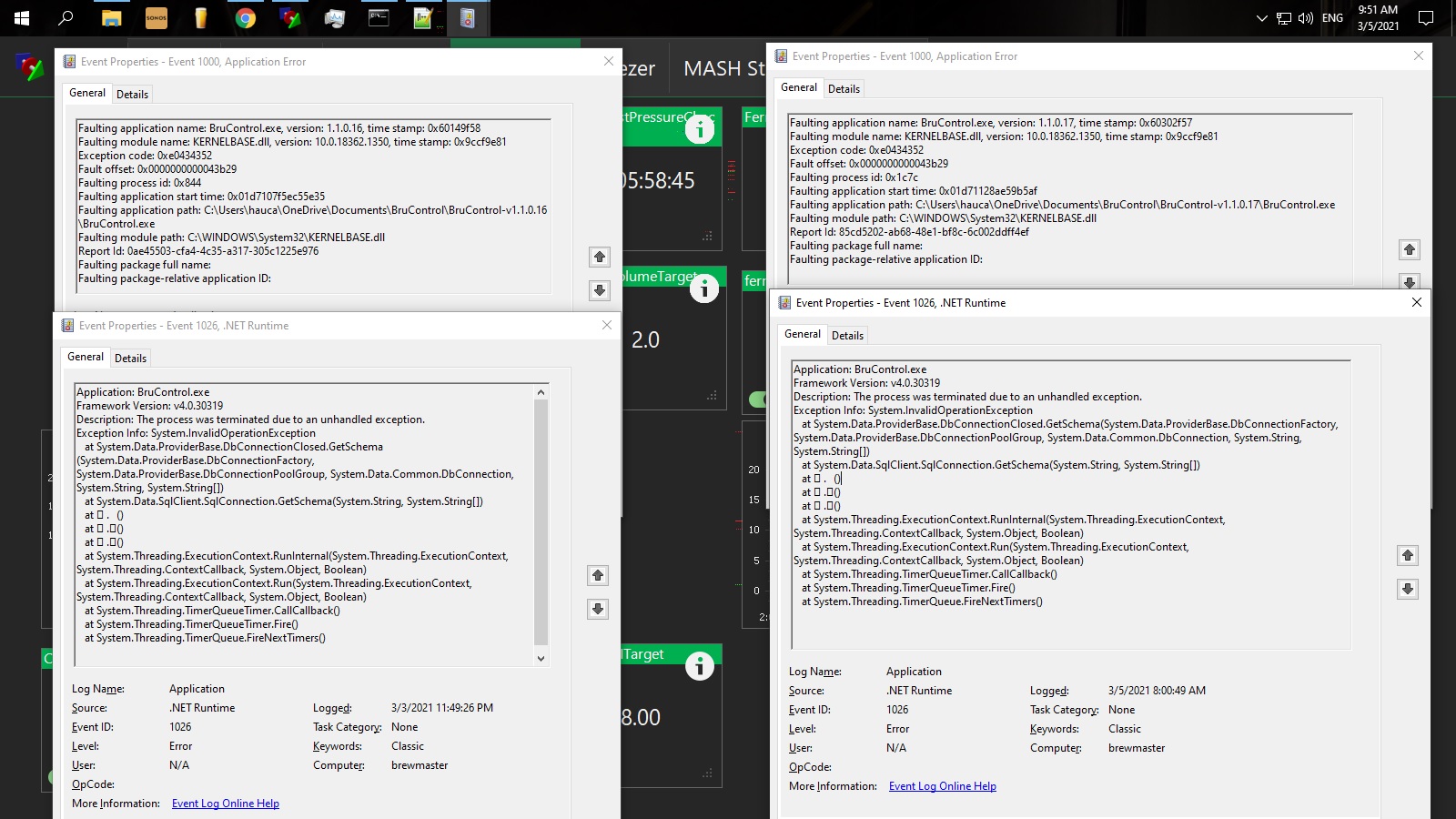The height and width of the screenshot is (819, 1456).
Task: Open Details tab in 1.1.0.17 Application Error window
Action: [844, 89]
